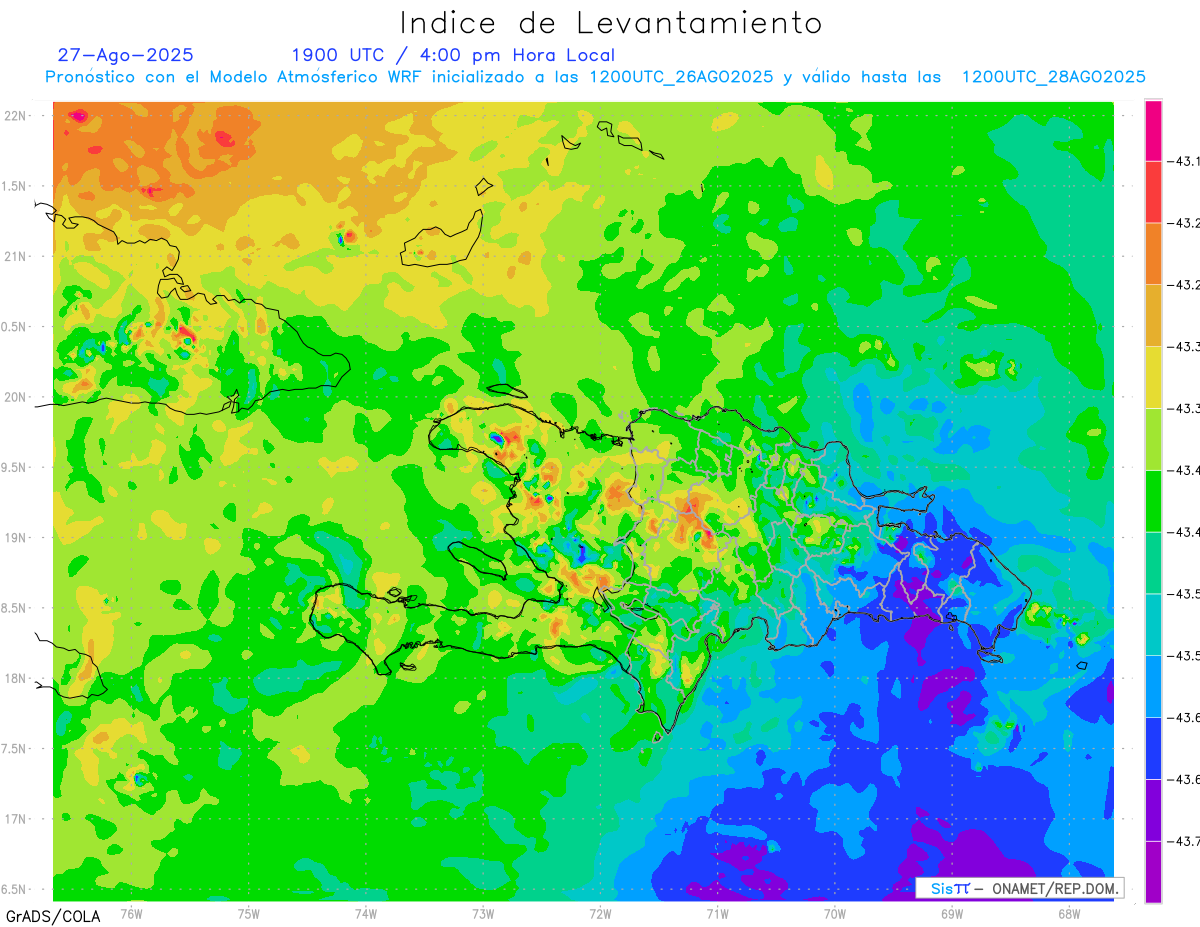Select the "19N" latitude label

[15, 537]
